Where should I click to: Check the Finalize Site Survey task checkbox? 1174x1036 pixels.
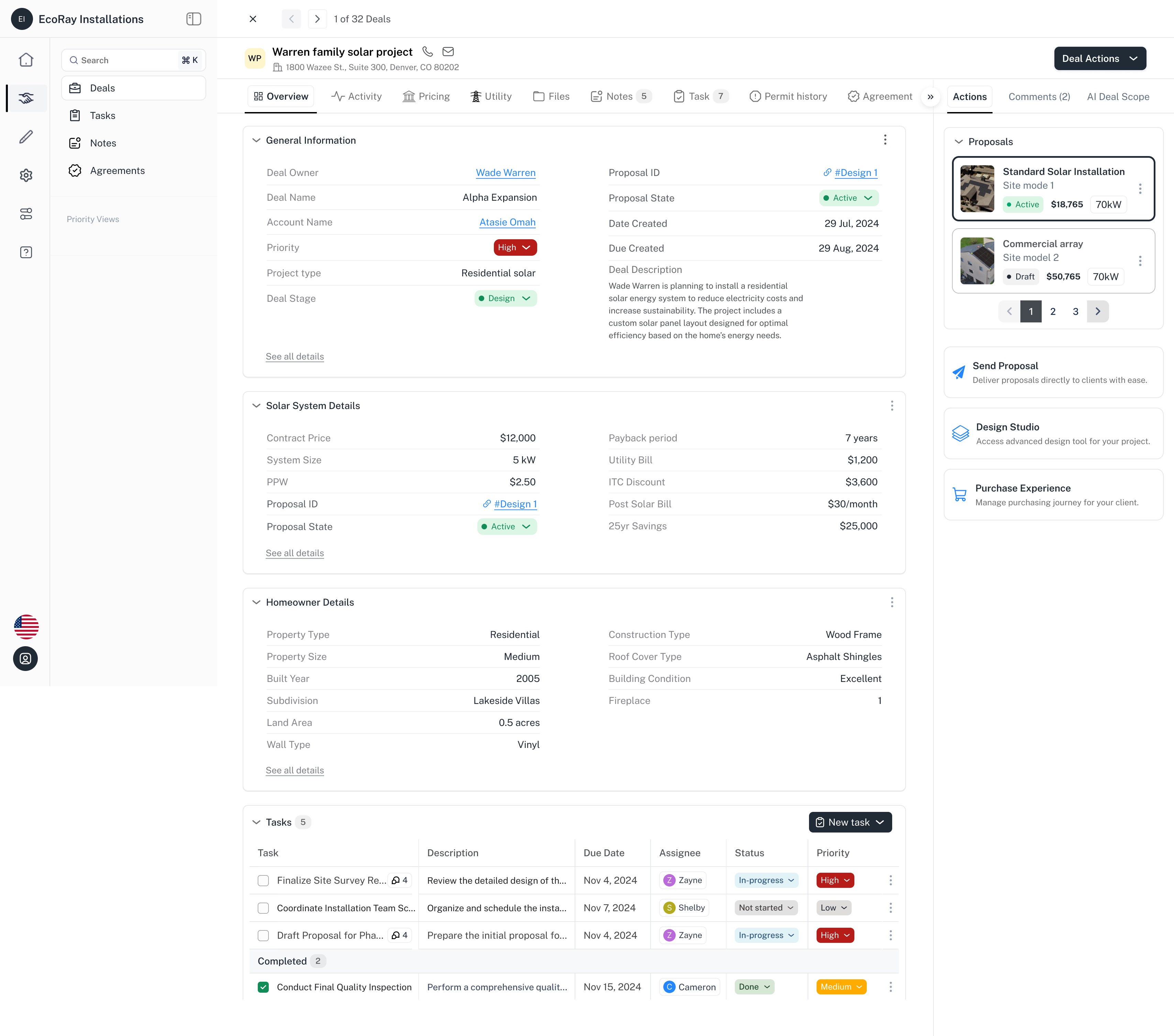pos(263,880)
